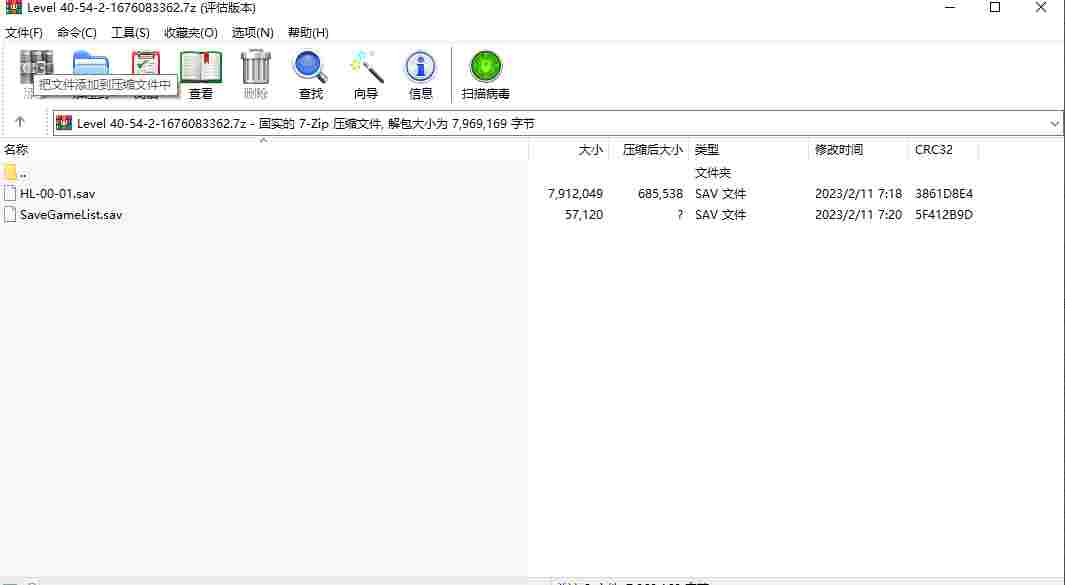
Task: Click the '?' packed size of SaveGameList.sav
Action: (x=680, y=215)
